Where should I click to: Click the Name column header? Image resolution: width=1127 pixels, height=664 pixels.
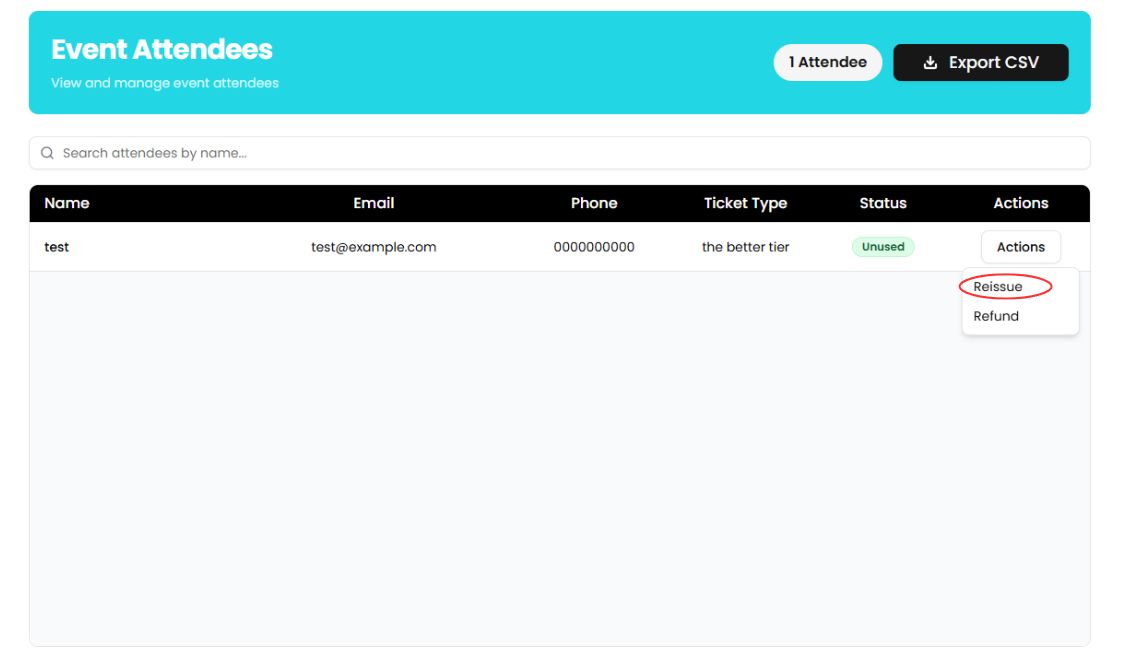tap(67, 203)
